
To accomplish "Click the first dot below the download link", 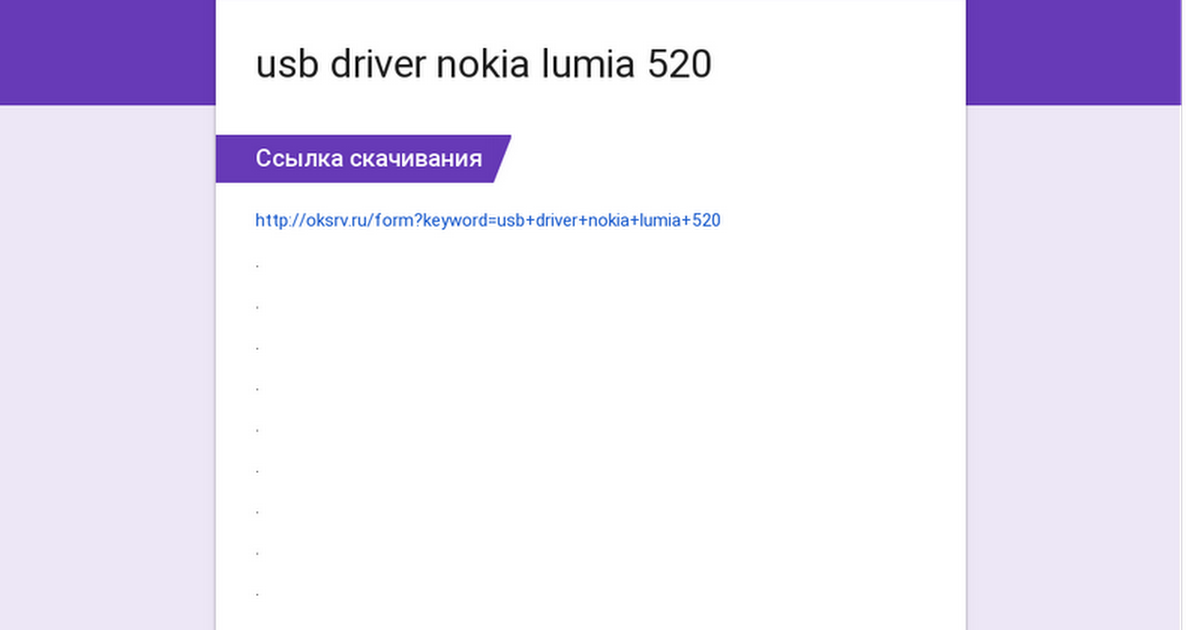I will click(258, 267).
